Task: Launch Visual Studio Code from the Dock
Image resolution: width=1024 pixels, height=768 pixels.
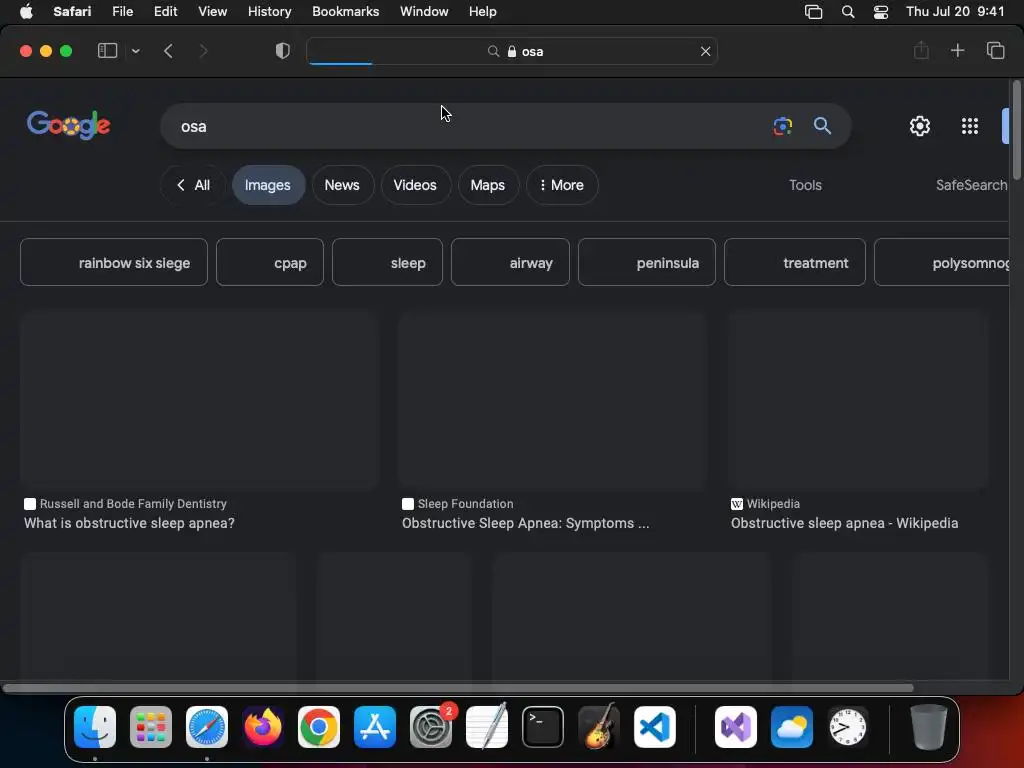Action: [x=654, y=727]
